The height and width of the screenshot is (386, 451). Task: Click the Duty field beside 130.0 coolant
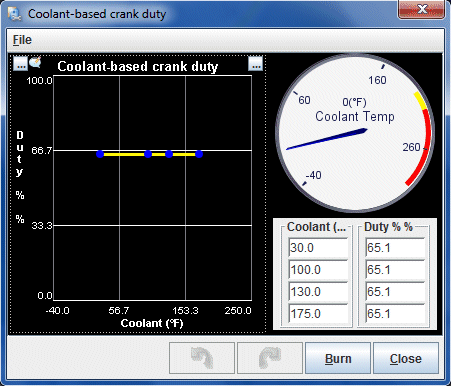click(395, 291)
